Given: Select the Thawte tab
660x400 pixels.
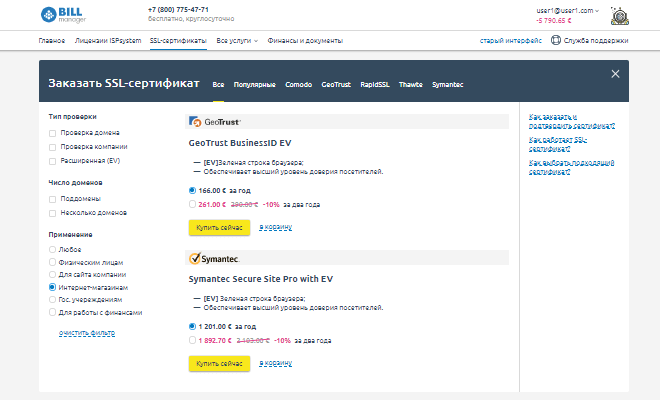Looking at the screenshot, I should (x=410, y=85).
